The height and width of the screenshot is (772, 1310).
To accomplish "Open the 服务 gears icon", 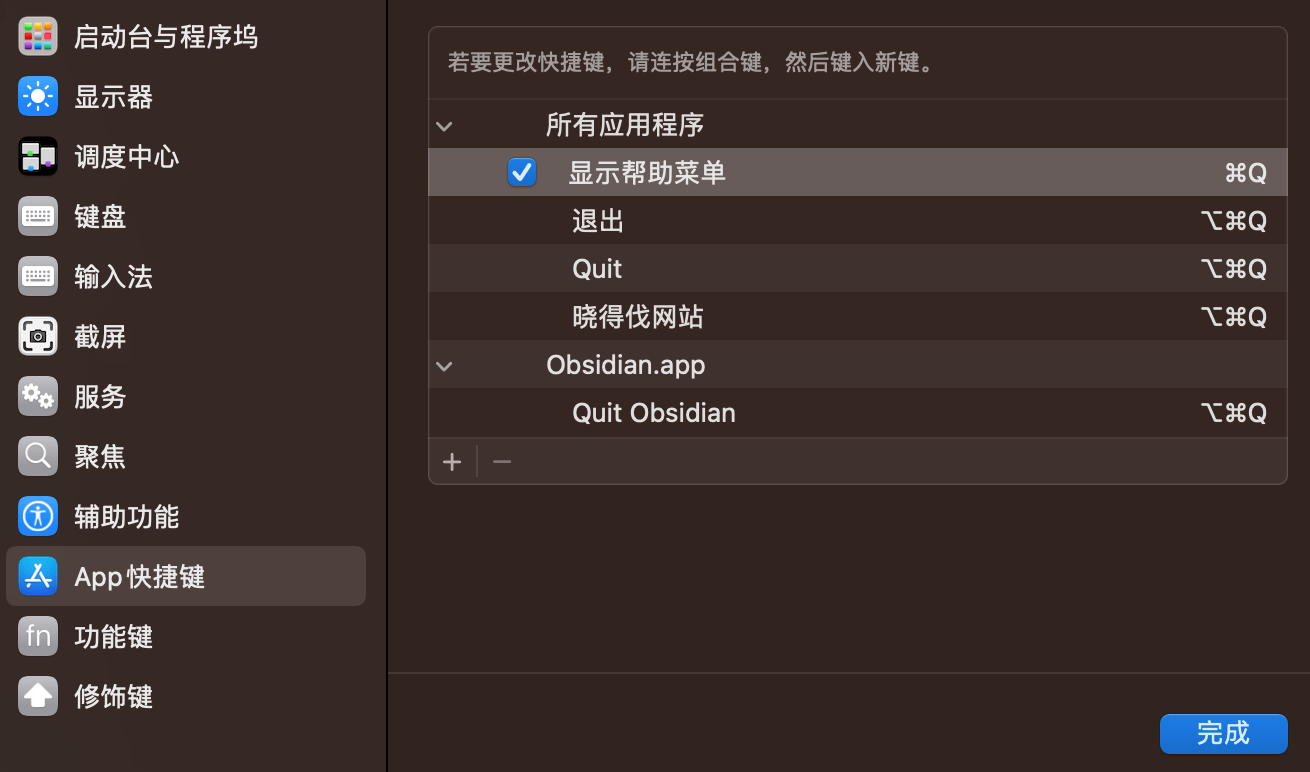I will point(38,397).
